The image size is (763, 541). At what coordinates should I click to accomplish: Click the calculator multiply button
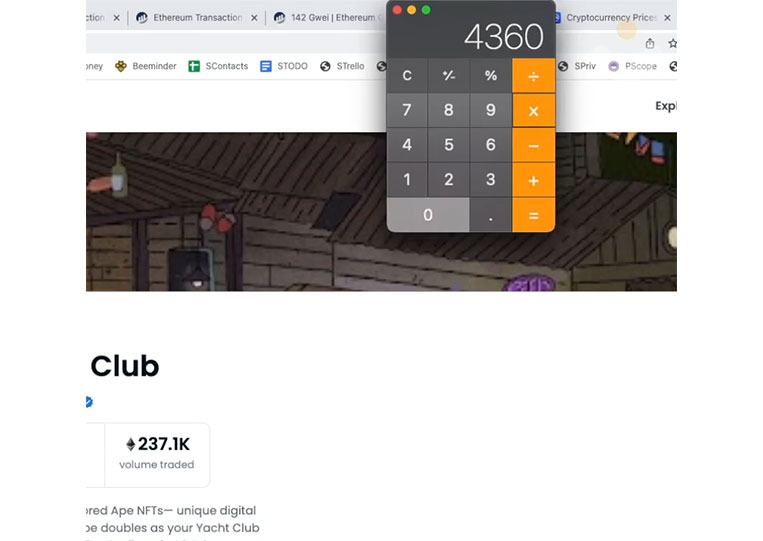pyautogui.click(x=533, y=111)
